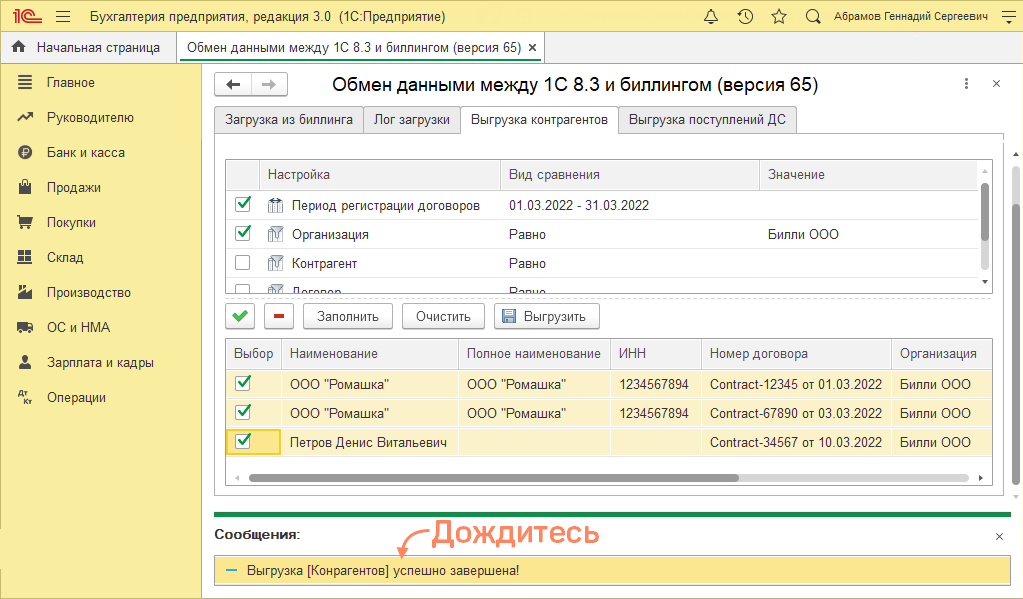The width and height of the screenshot is (1023, 599).
Task: Sort by Наименование column header
Action: 370,354
